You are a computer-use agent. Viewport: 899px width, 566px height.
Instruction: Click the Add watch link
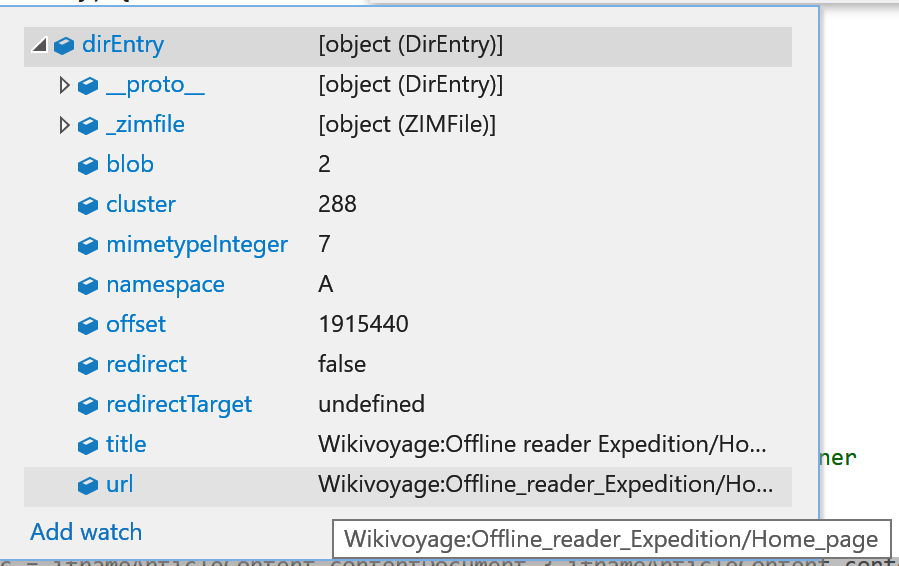[x=86, y=532]
